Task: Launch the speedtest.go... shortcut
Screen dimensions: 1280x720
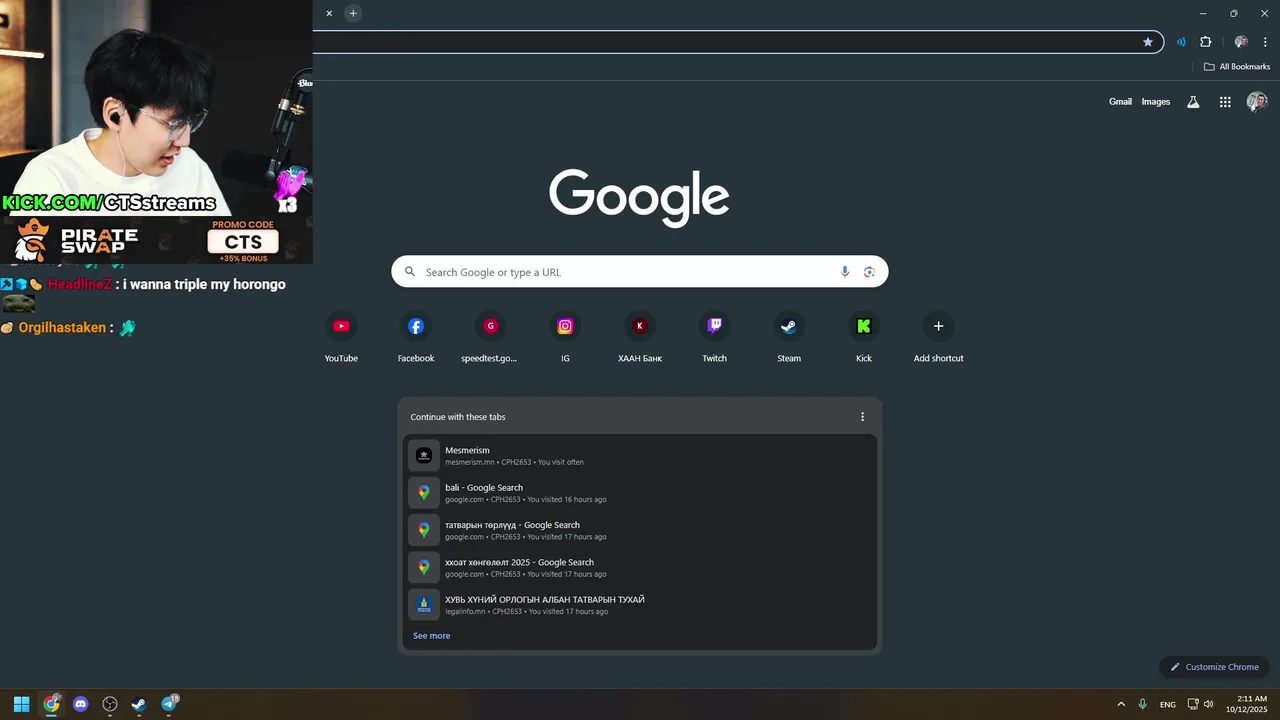Action: [x=490, y=338]
